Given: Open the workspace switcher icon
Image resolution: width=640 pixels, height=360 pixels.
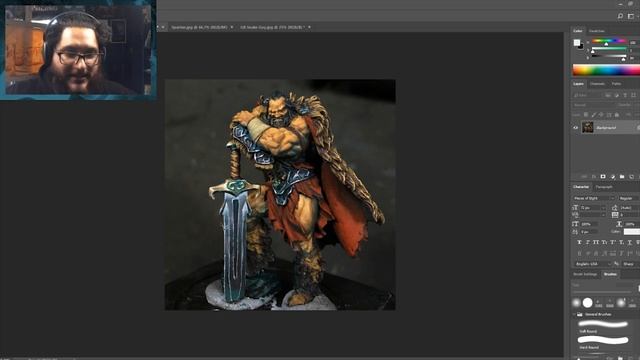Looking at the screenshot, I should pos(631,16).
